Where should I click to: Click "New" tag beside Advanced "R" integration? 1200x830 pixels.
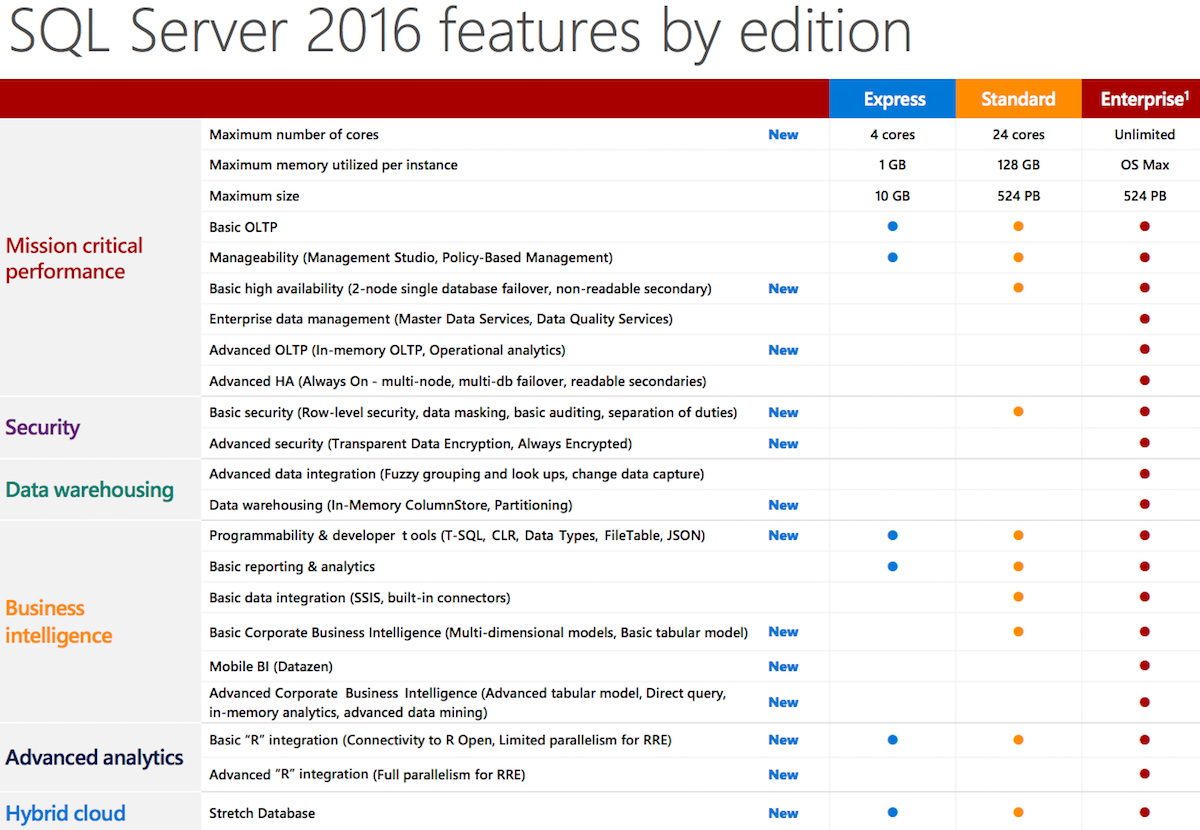point(783,774)
